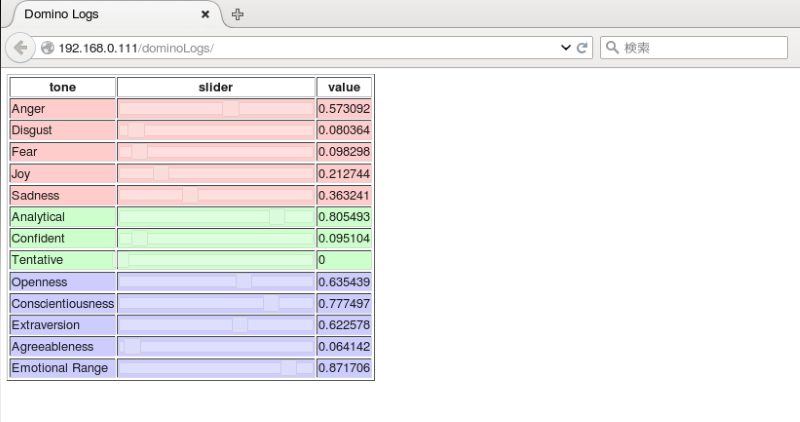Viewport: 800px width, 422px height.
Task: Click the Joy slider
Action: 216,173
